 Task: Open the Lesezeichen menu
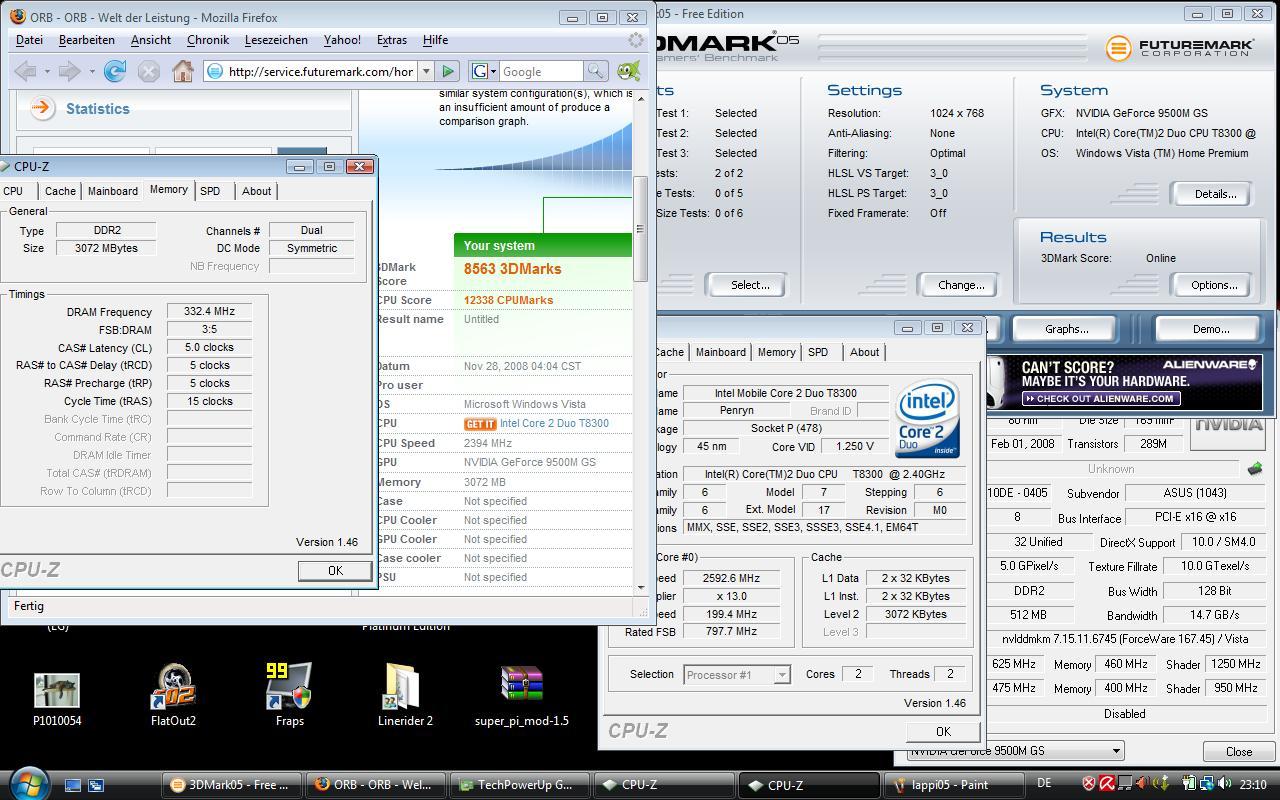[276, 40]
